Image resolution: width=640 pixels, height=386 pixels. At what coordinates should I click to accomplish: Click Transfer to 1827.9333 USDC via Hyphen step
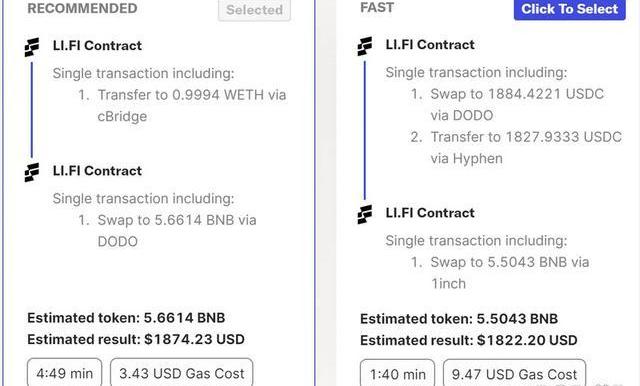click(x=516, y=147)
